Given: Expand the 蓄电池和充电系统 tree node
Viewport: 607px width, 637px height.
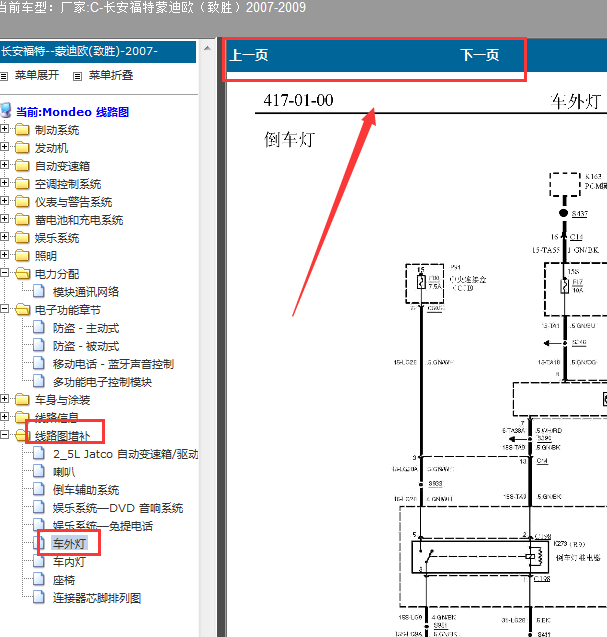Looking at the screenshot, I should pyautogui.click(x=4, y=219).
